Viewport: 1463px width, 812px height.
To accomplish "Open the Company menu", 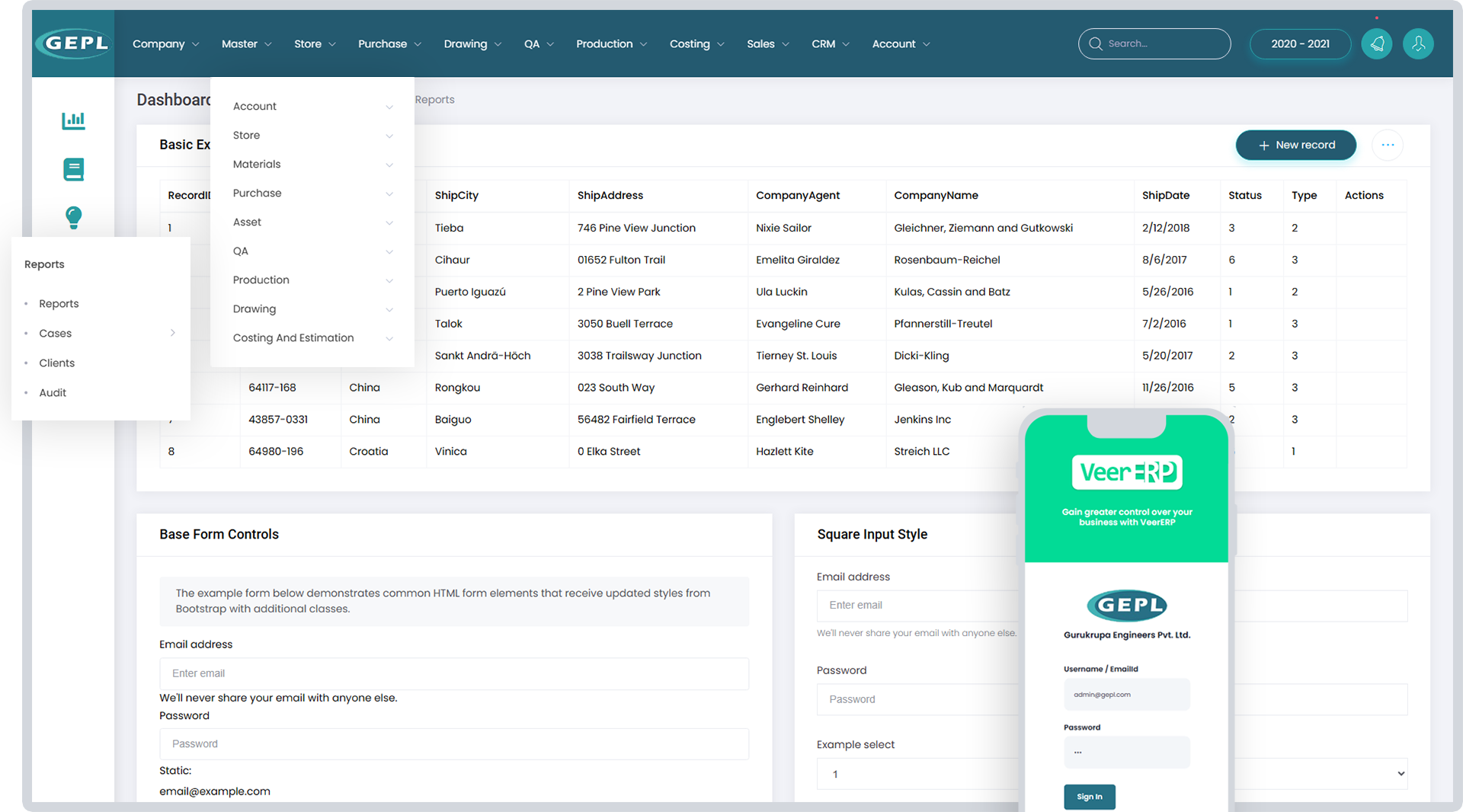I will [165, 43].
